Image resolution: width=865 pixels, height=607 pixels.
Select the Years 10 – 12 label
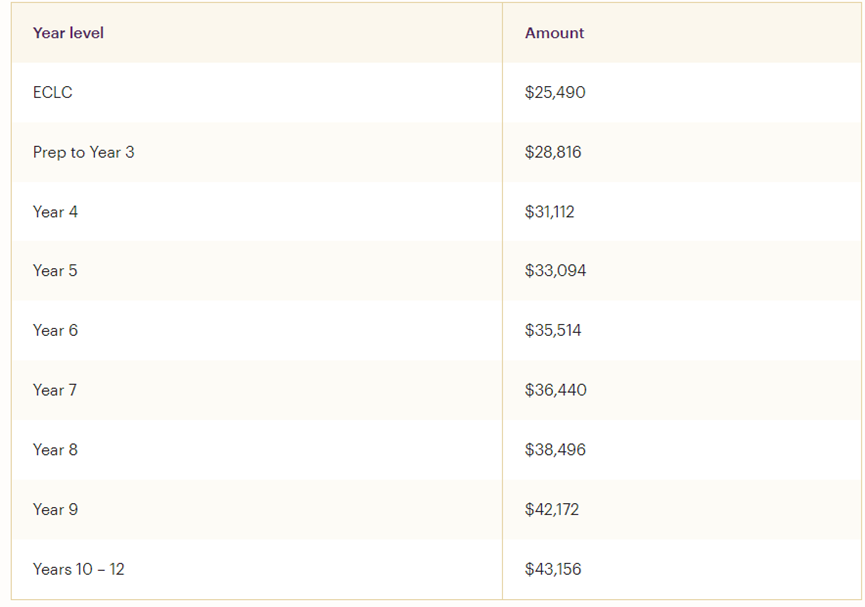click(x=78, y=569)
